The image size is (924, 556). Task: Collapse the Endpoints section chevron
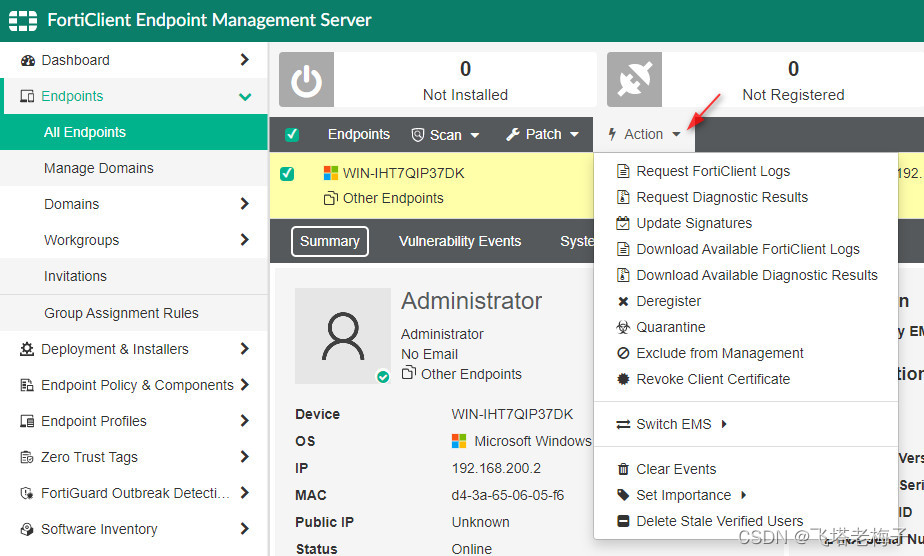[x=245, y=97]
